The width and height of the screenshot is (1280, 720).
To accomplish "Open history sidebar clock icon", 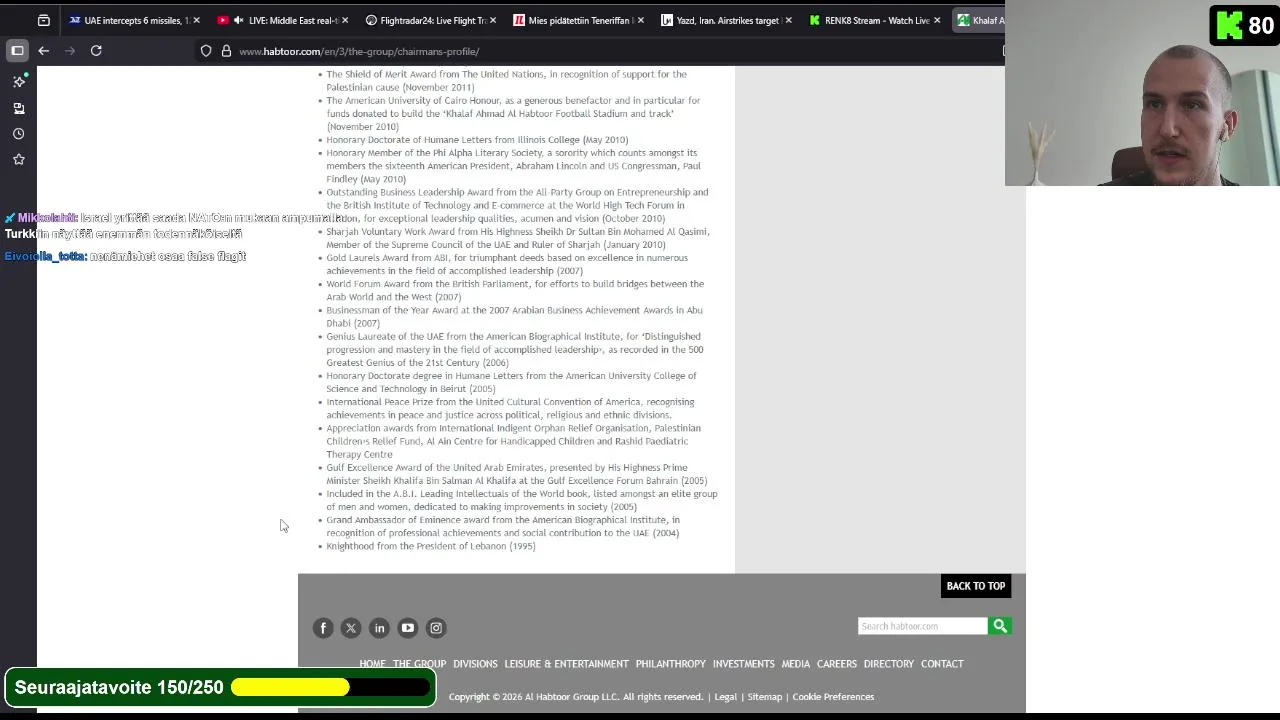I will (x=18, y=133).
